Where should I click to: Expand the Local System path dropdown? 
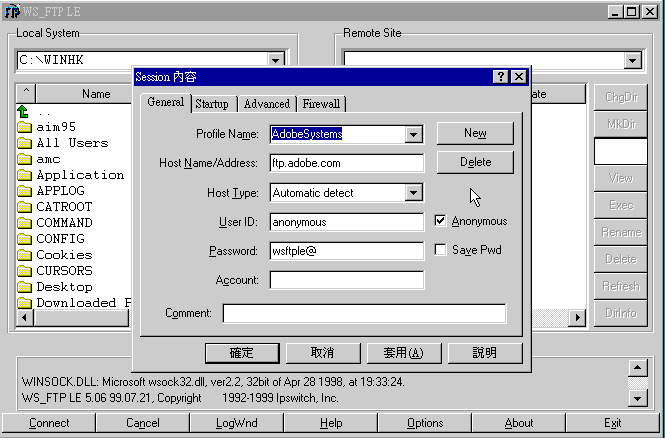(276, 60)
